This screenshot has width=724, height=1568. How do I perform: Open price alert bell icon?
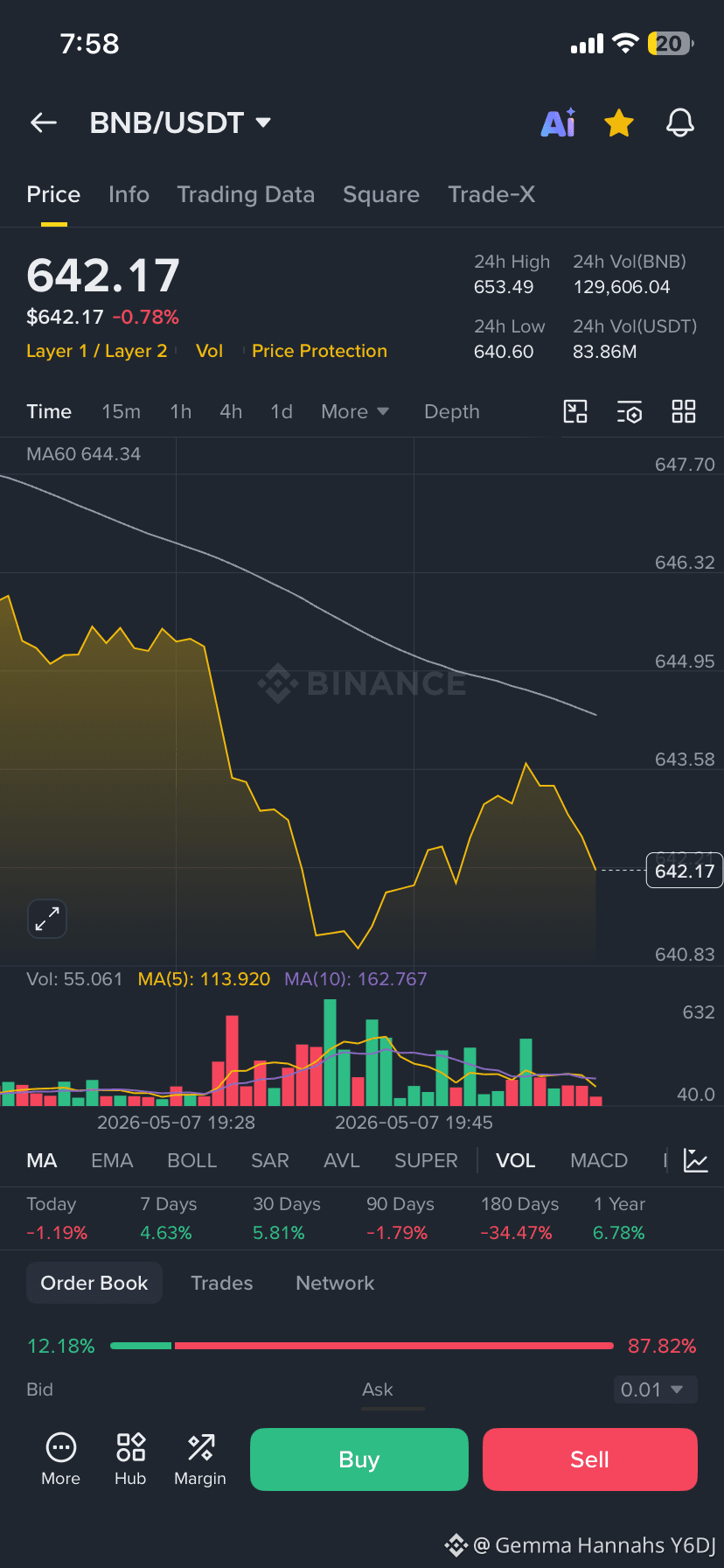[680, 123]
